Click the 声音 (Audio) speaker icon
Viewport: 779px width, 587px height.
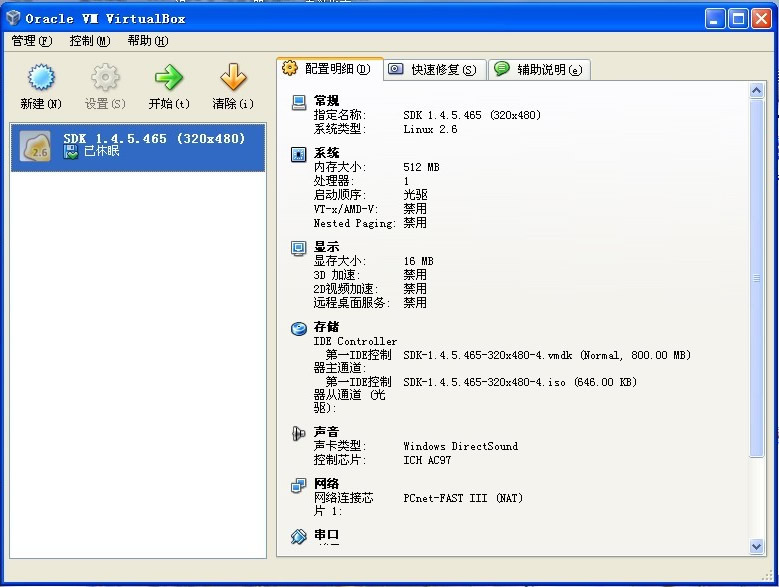[298, 433]
